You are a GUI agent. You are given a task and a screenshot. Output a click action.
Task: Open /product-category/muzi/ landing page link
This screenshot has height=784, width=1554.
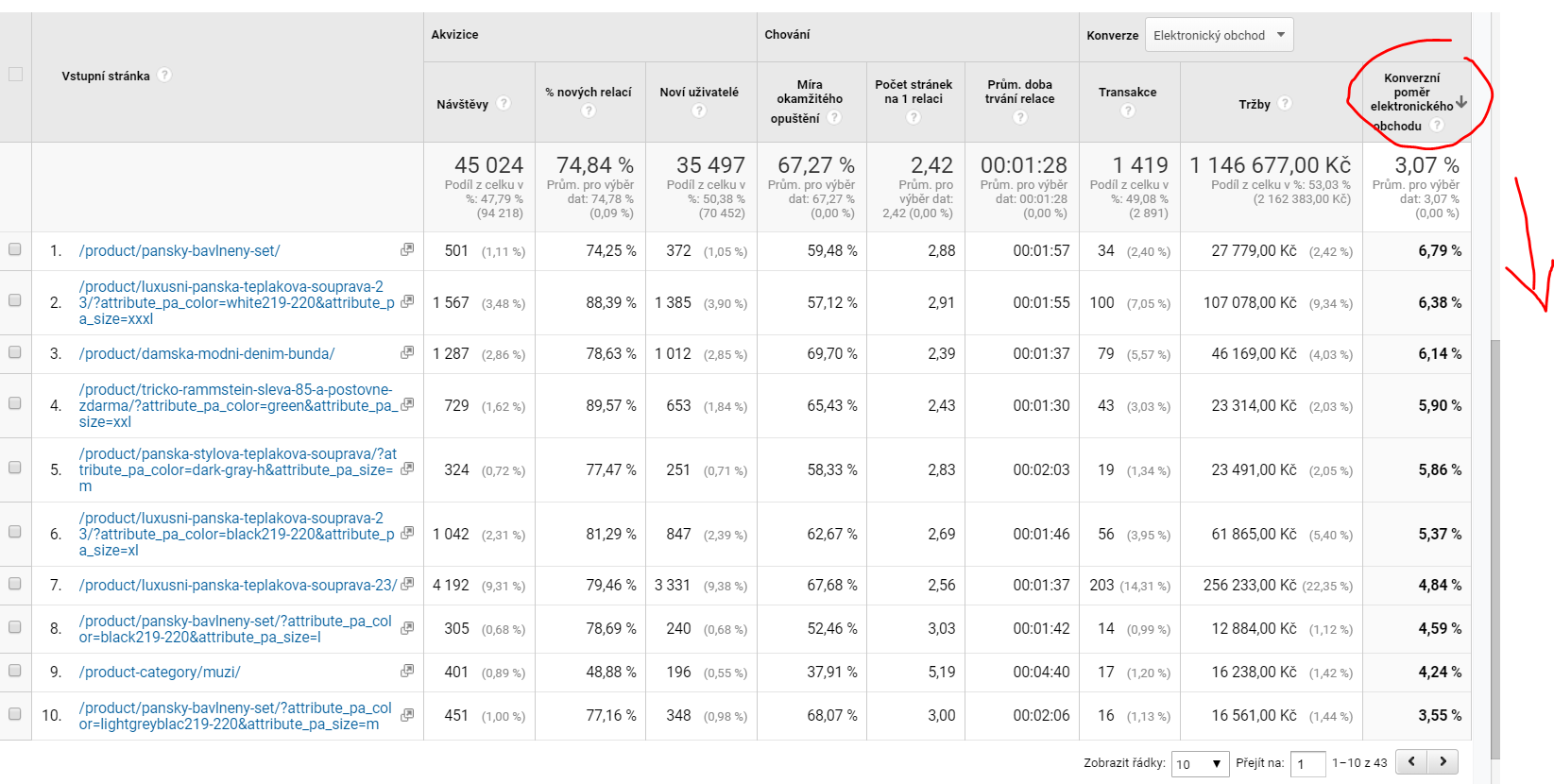click(160, 672)
